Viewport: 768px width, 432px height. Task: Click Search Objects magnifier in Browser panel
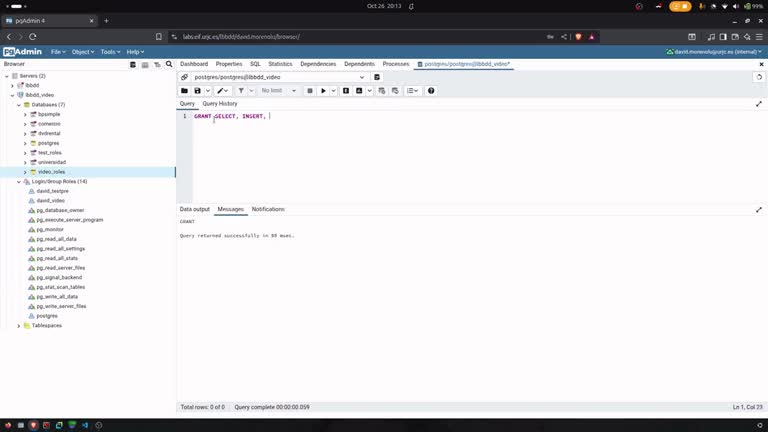coord(169,64)
